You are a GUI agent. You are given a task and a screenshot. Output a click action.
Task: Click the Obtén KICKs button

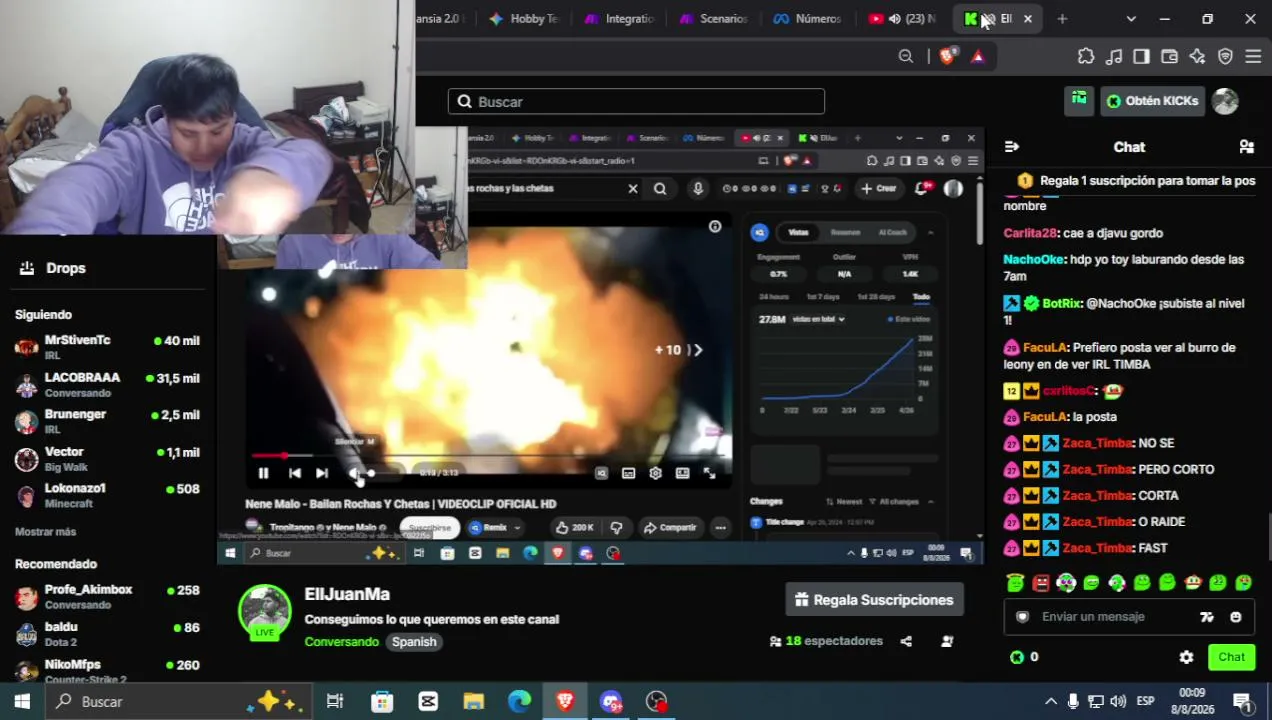(x=1151, y=101)
